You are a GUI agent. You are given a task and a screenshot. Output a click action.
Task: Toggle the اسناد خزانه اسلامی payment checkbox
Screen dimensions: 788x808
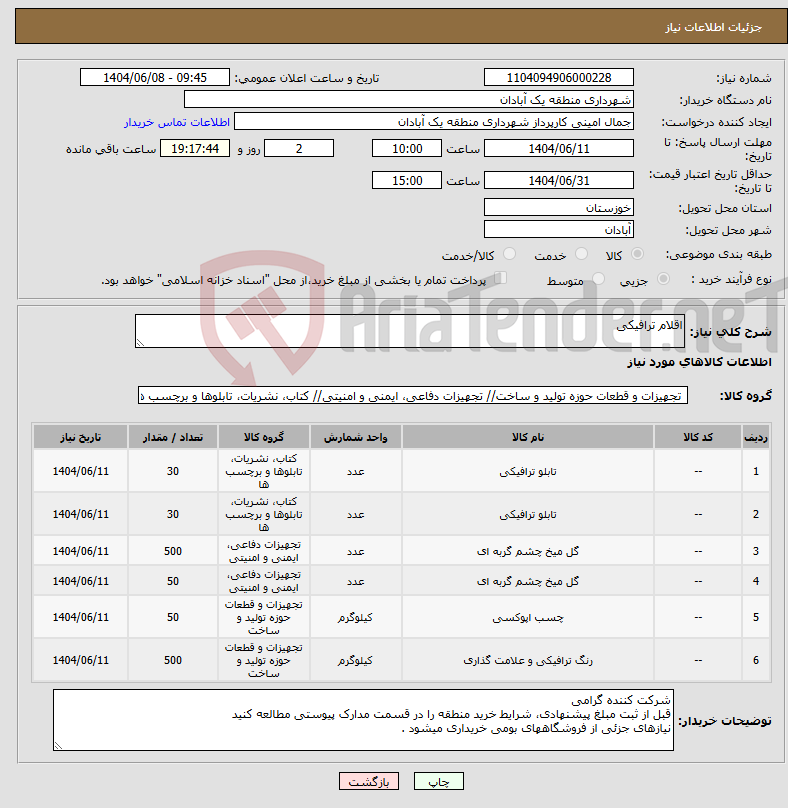[x=500, y=278]
